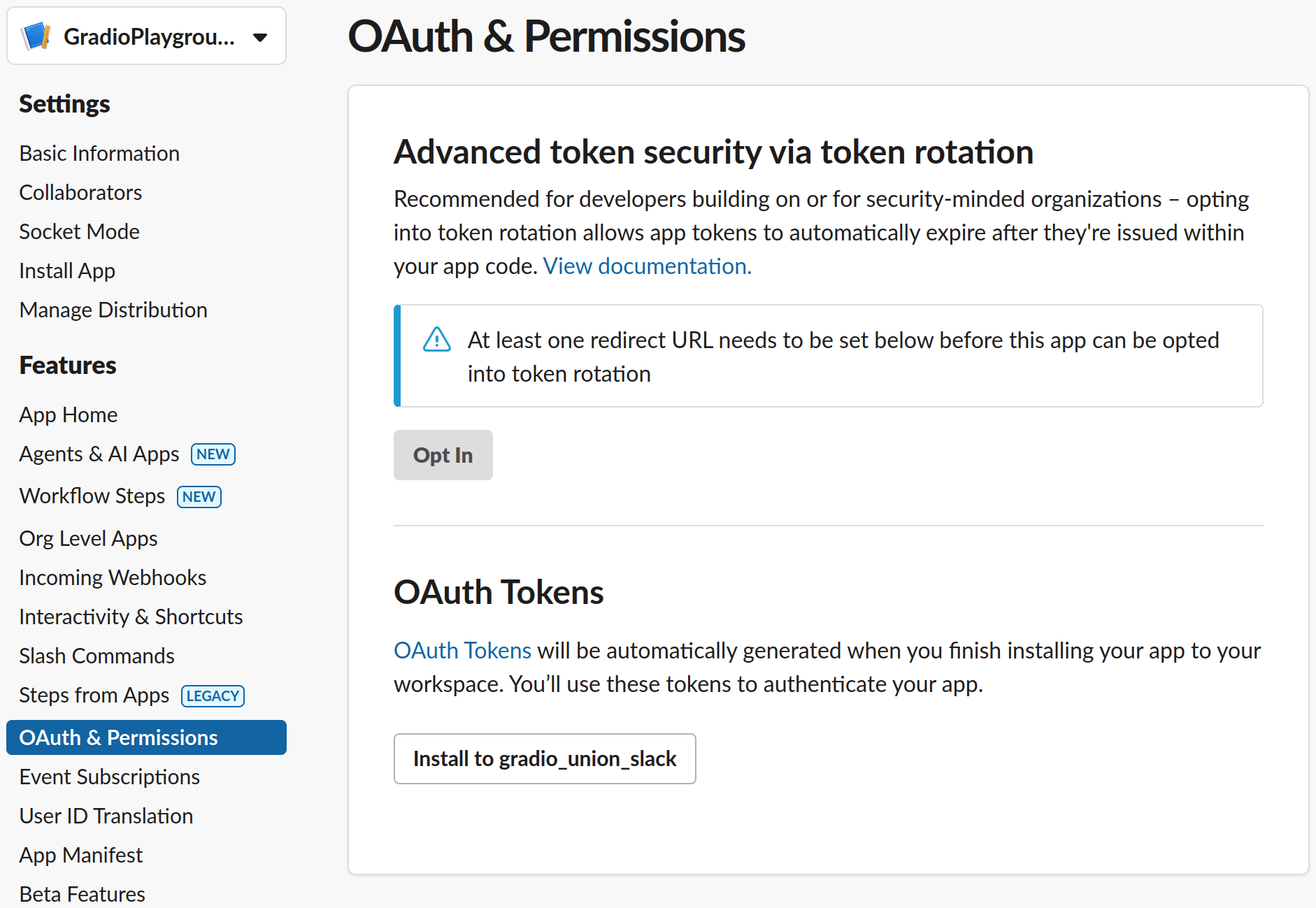Open the Basic Information settings page
Image resolution: width=1316 pixels, height=908 pixels.
(99, 153)
